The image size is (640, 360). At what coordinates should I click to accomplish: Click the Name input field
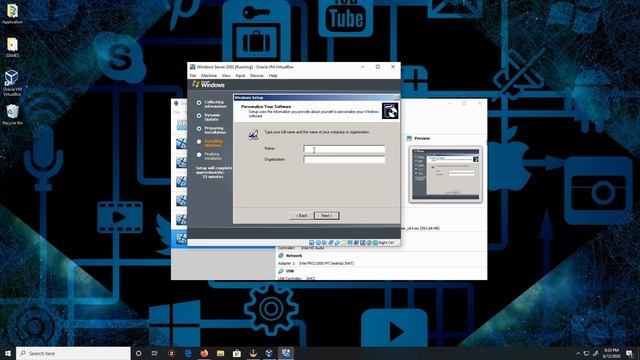click(344, 149)
